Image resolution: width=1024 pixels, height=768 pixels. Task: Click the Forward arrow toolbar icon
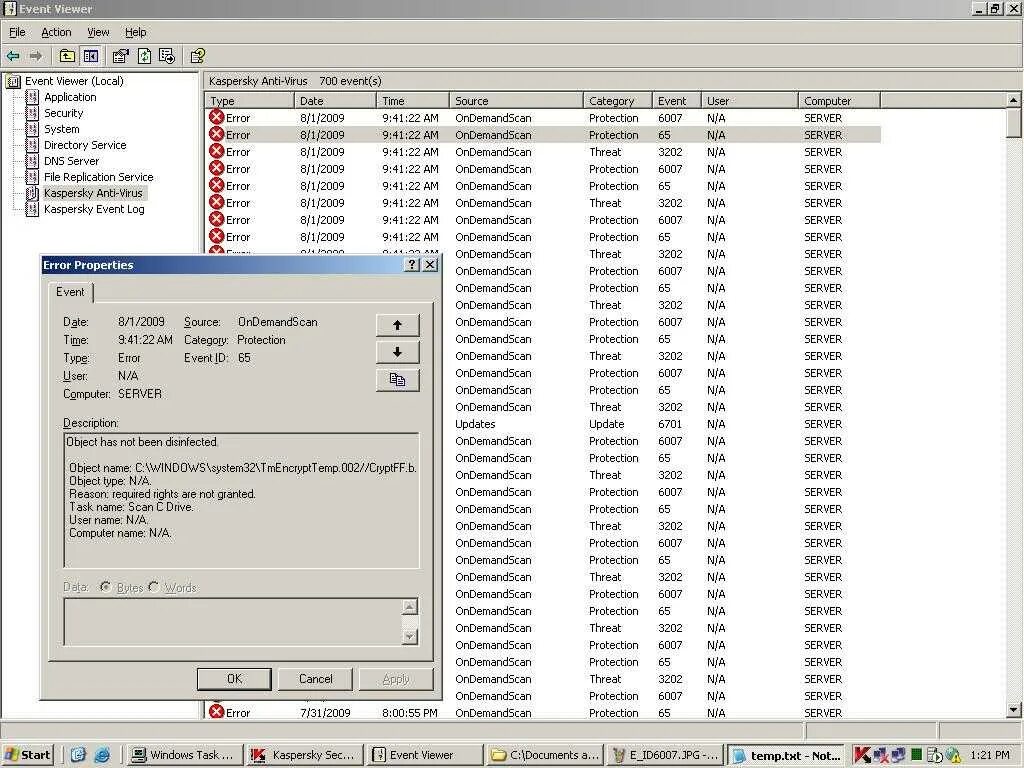(x=36, y=56)
